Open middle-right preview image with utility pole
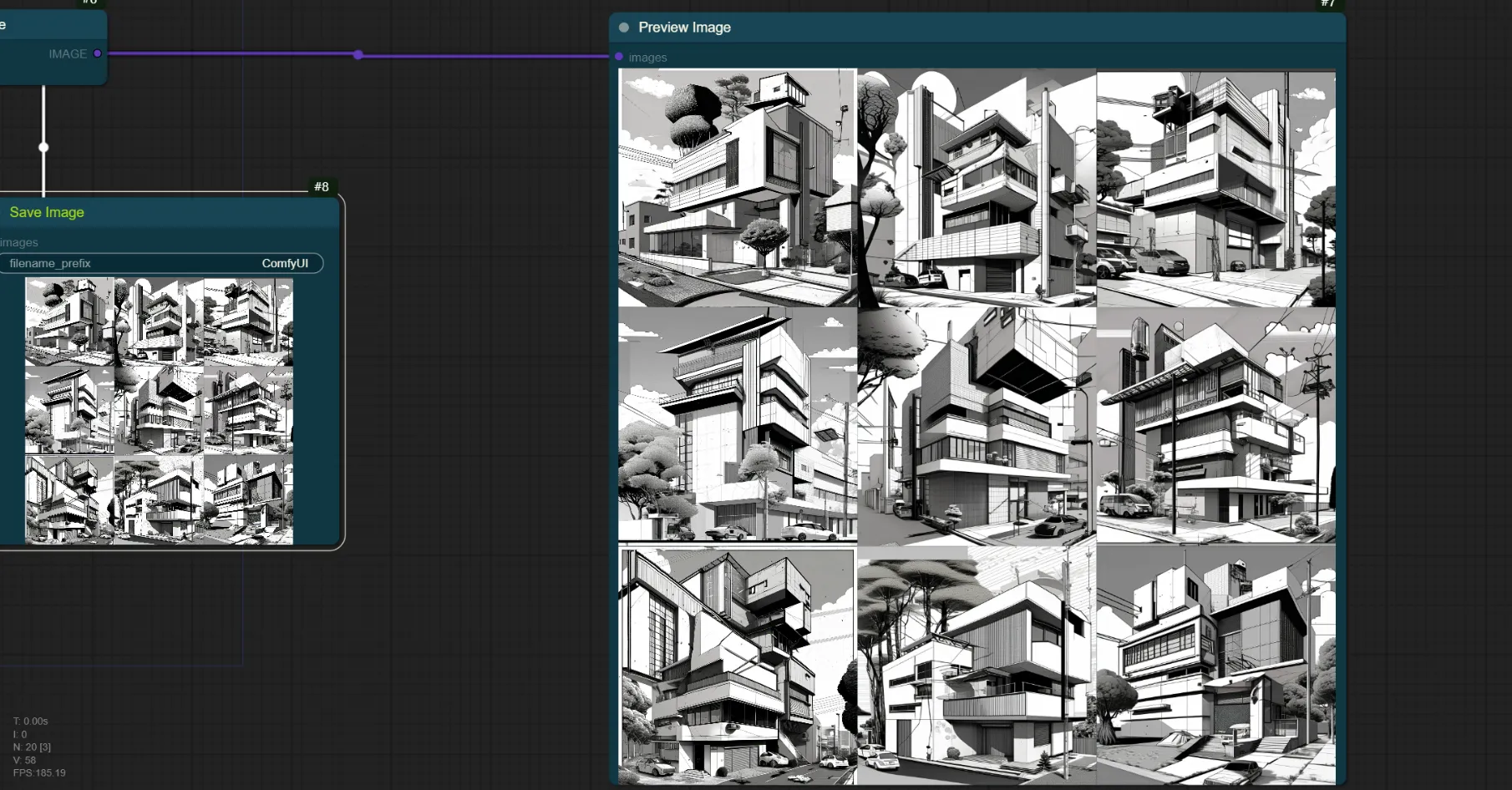This screenshot has height=790, width=1512. [1215, 426]
